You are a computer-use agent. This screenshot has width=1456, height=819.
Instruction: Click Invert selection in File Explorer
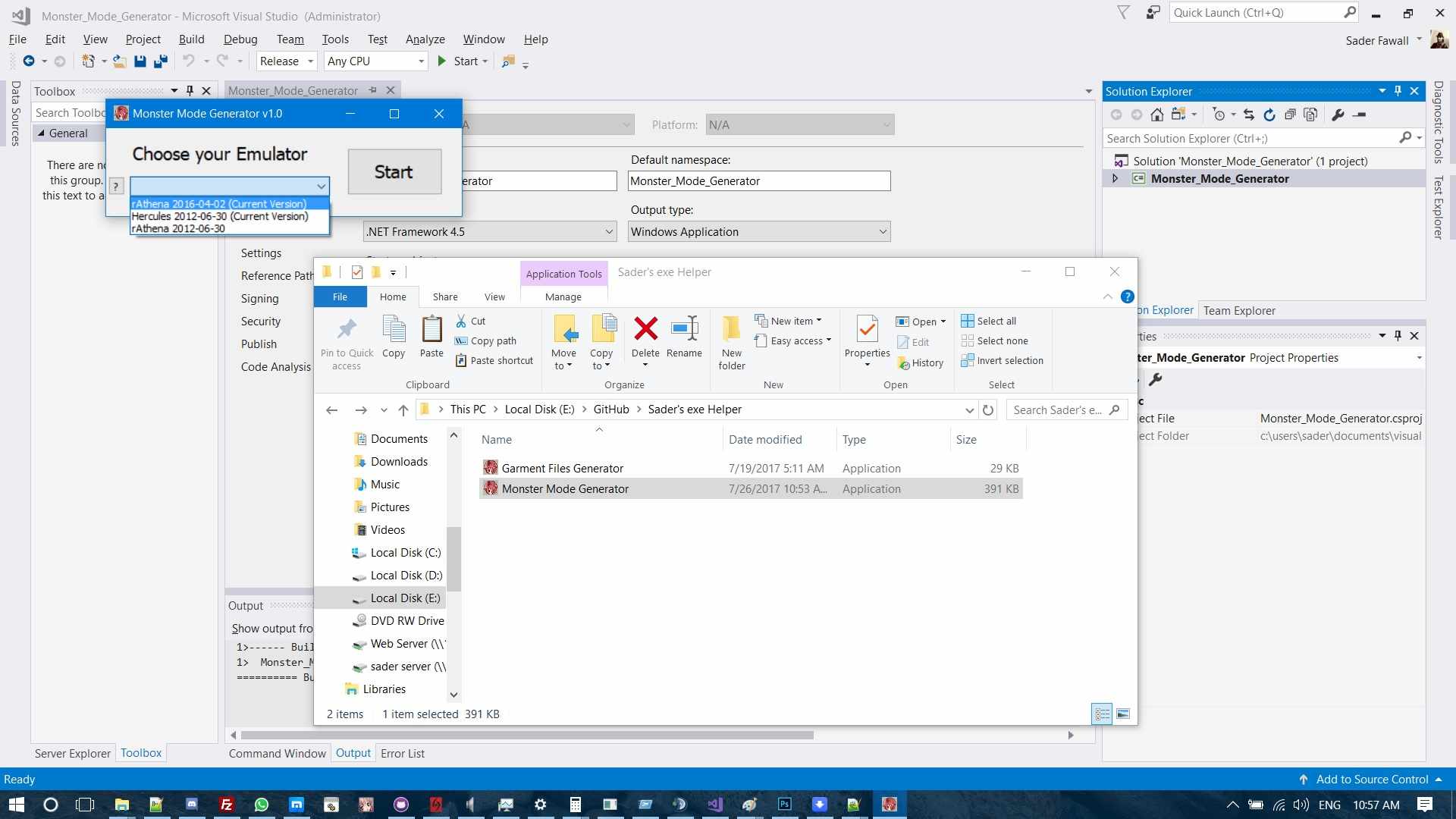click(x=1002, y=361)
